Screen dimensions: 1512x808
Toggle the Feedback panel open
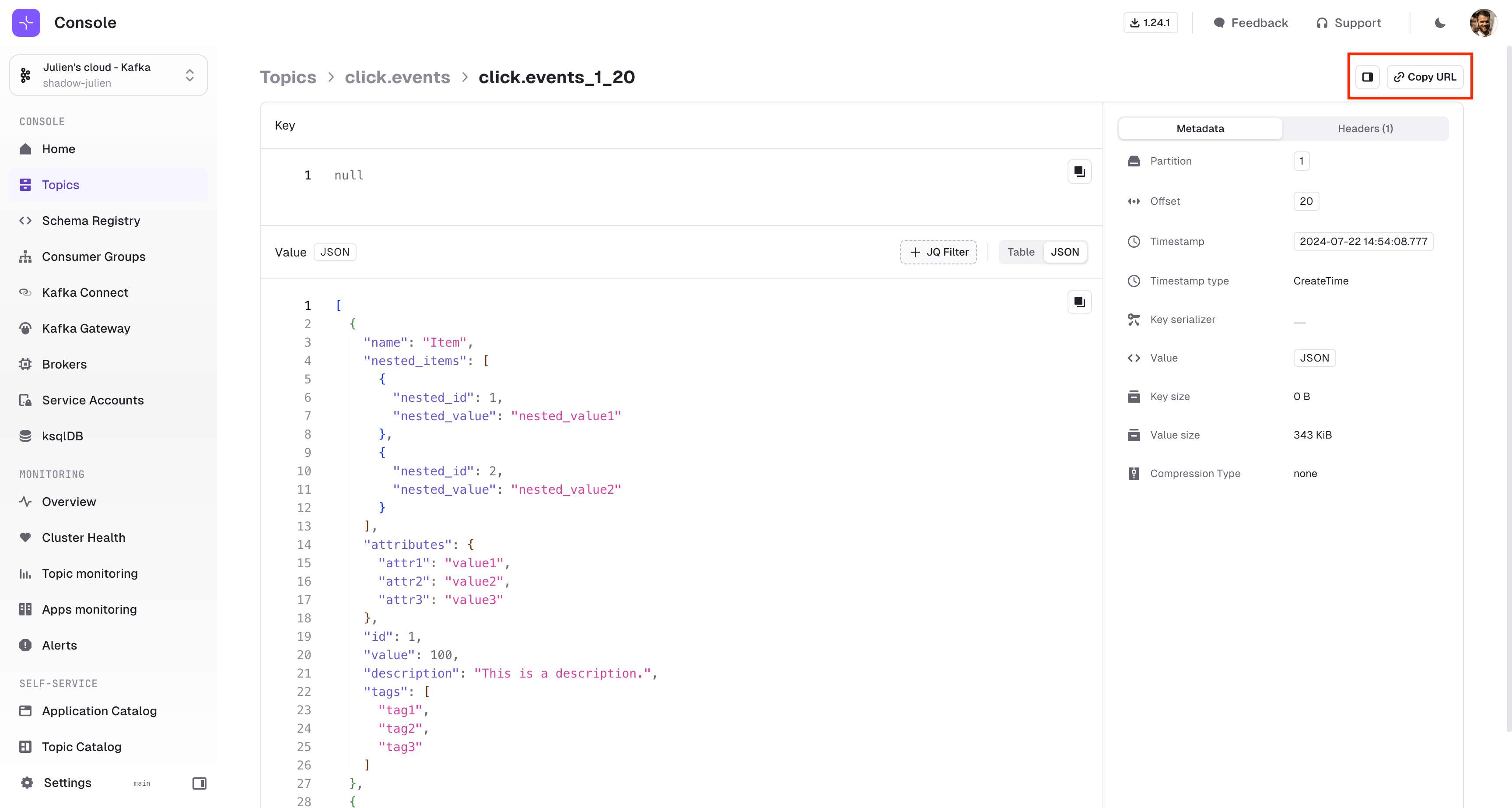pos(1251,22)
